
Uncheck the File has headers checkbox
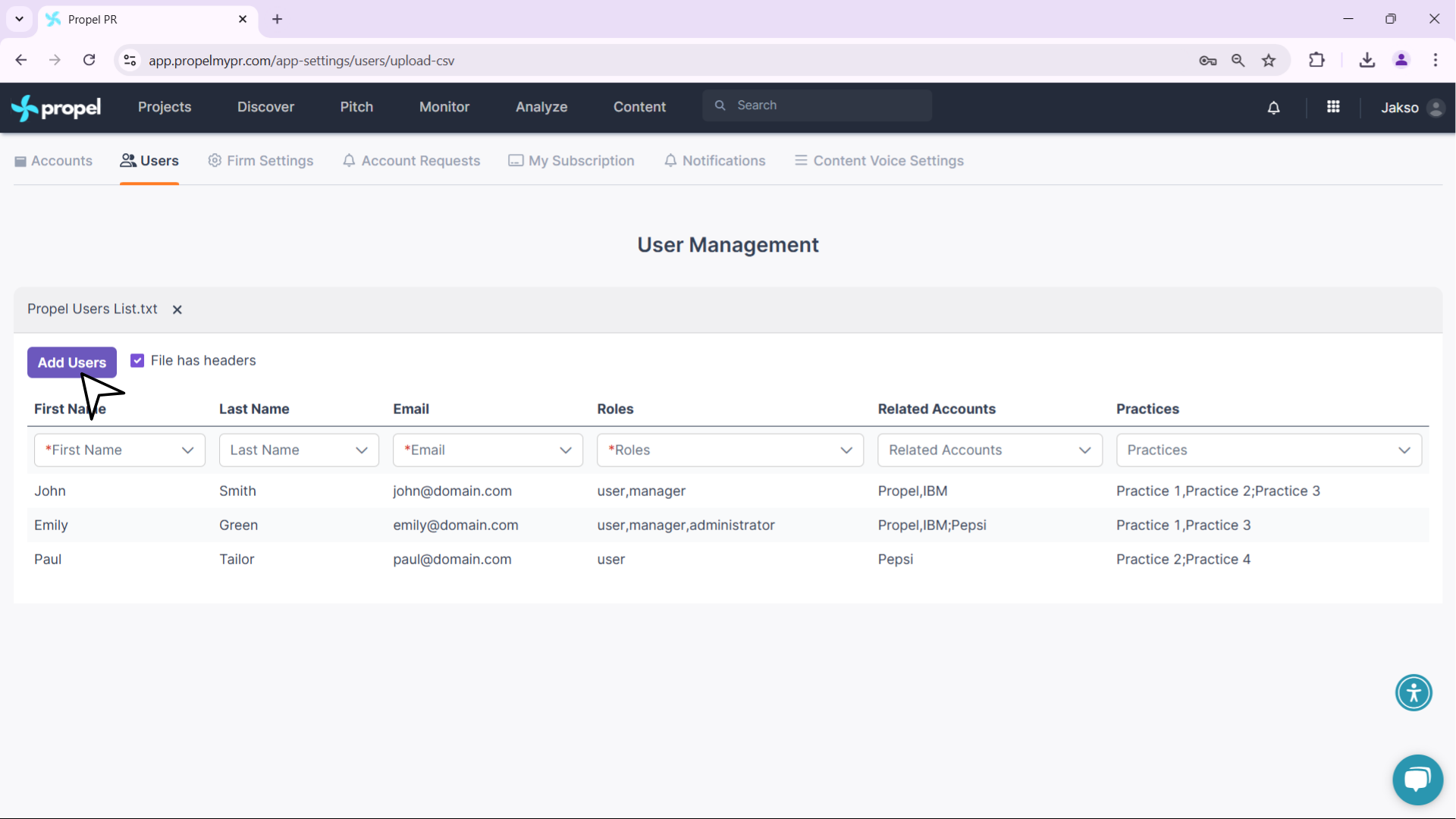(137, 361)
